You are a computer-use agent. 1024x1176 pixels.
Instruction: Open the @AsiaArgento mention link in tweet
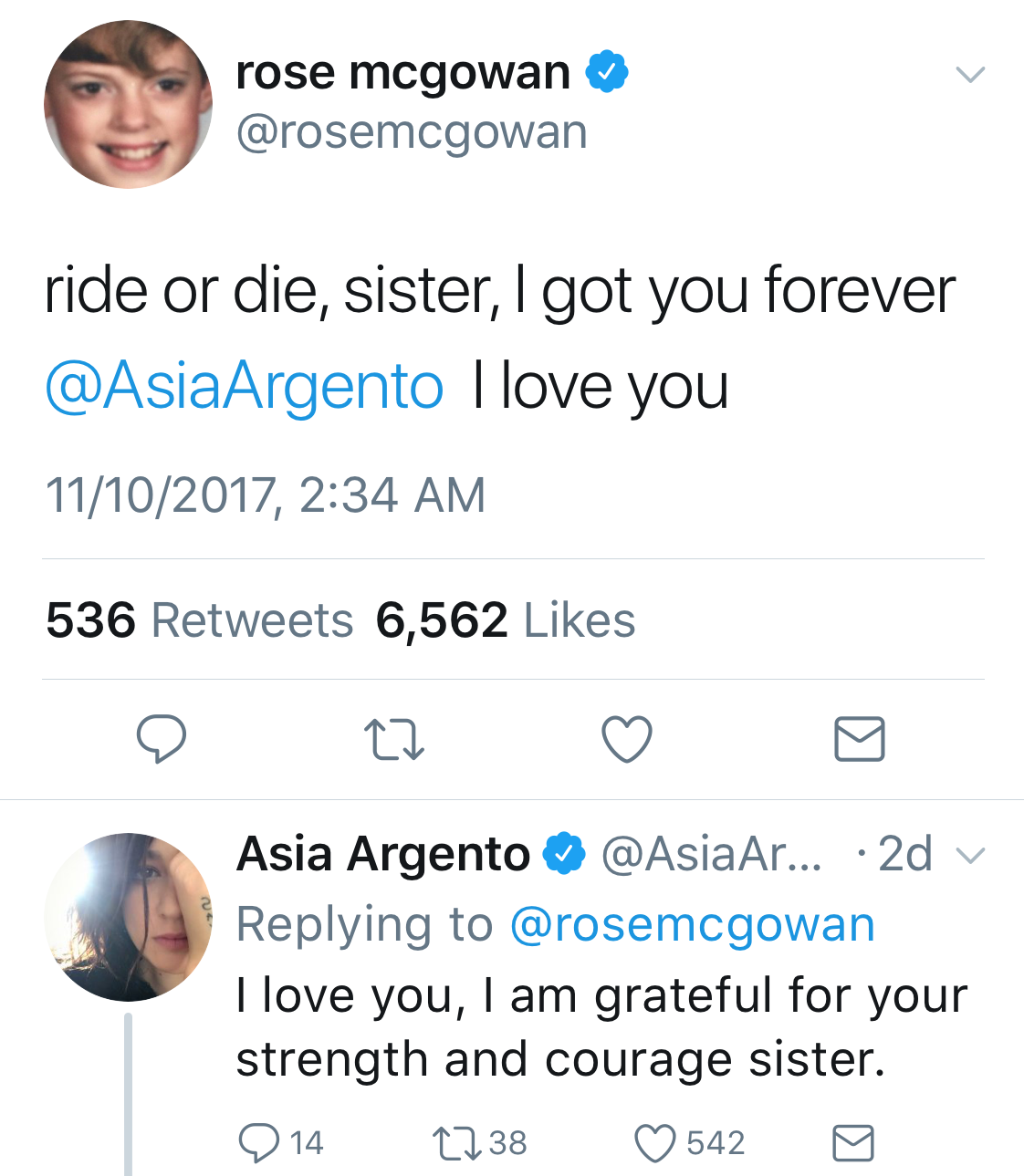point(244,387)
